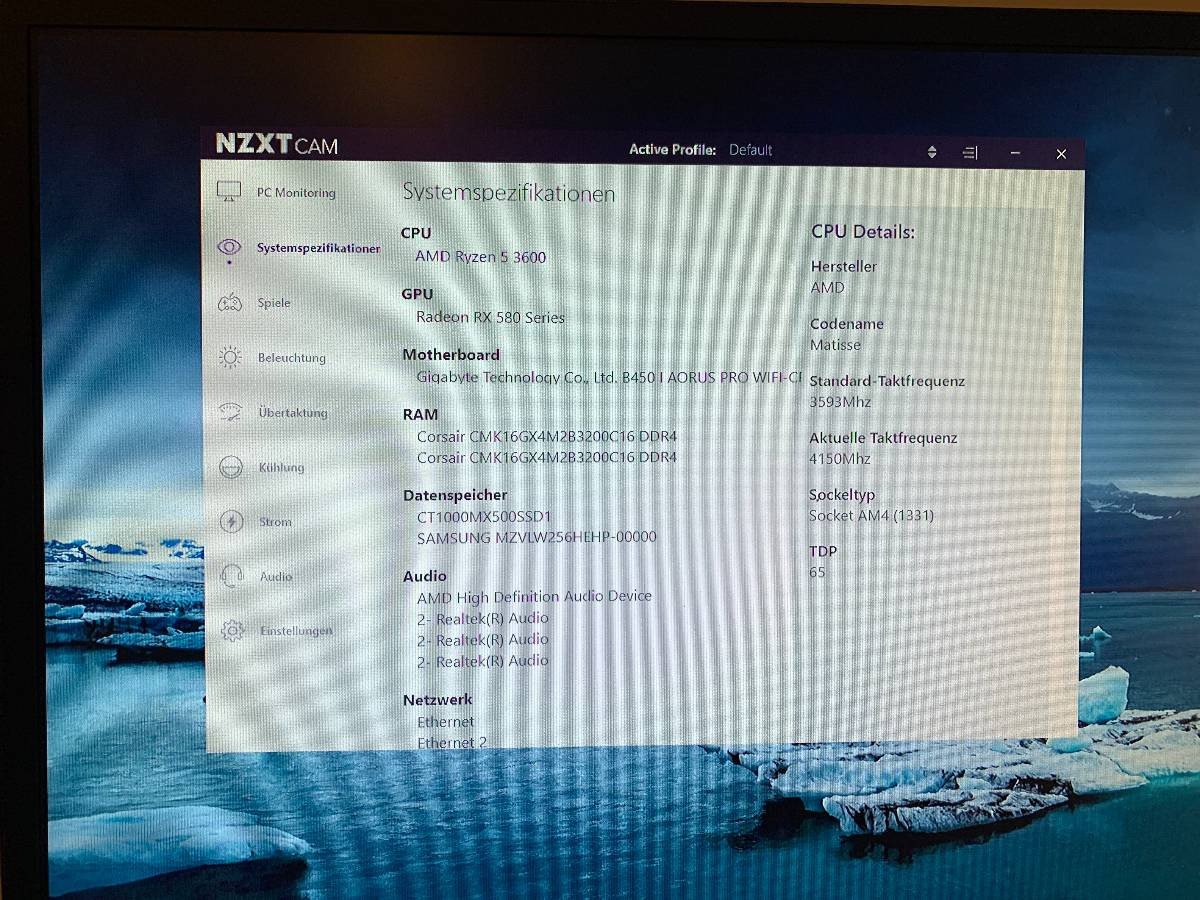Select the SAMSUNG MZVLW256HEHP-00000 entry
The width and height of the screenshot is (1200, 900).
tap(537, 537)
